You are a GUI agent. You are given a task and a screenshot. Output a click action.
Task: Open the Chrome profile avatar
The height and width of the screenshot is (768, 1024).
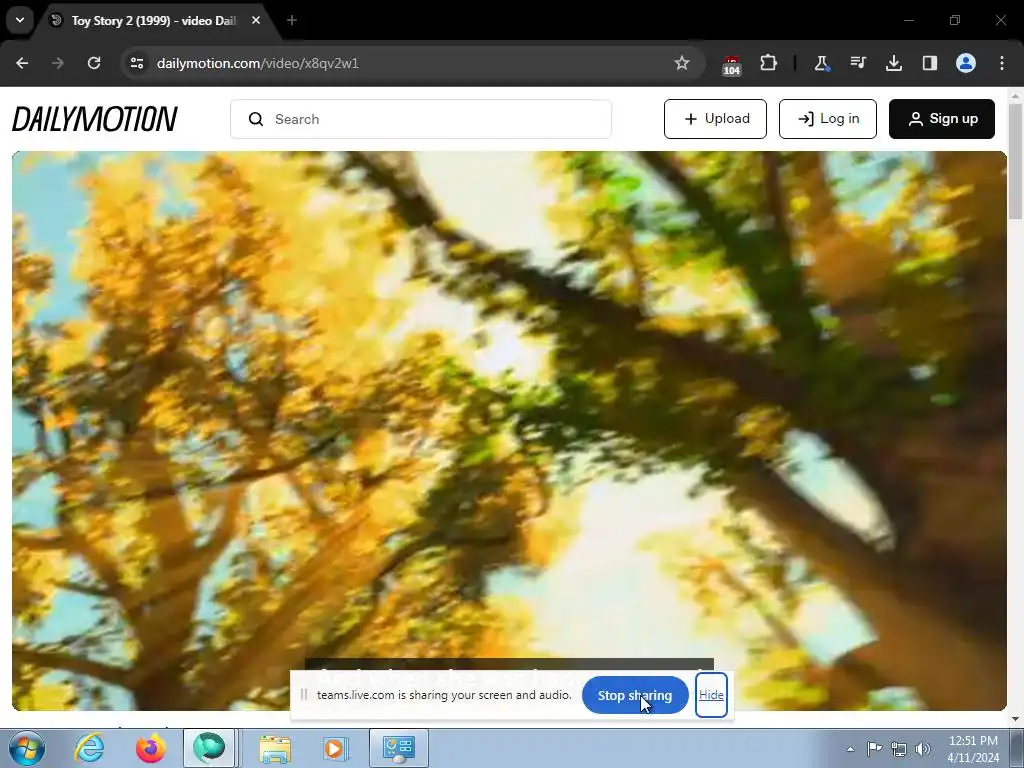[966, 63]
